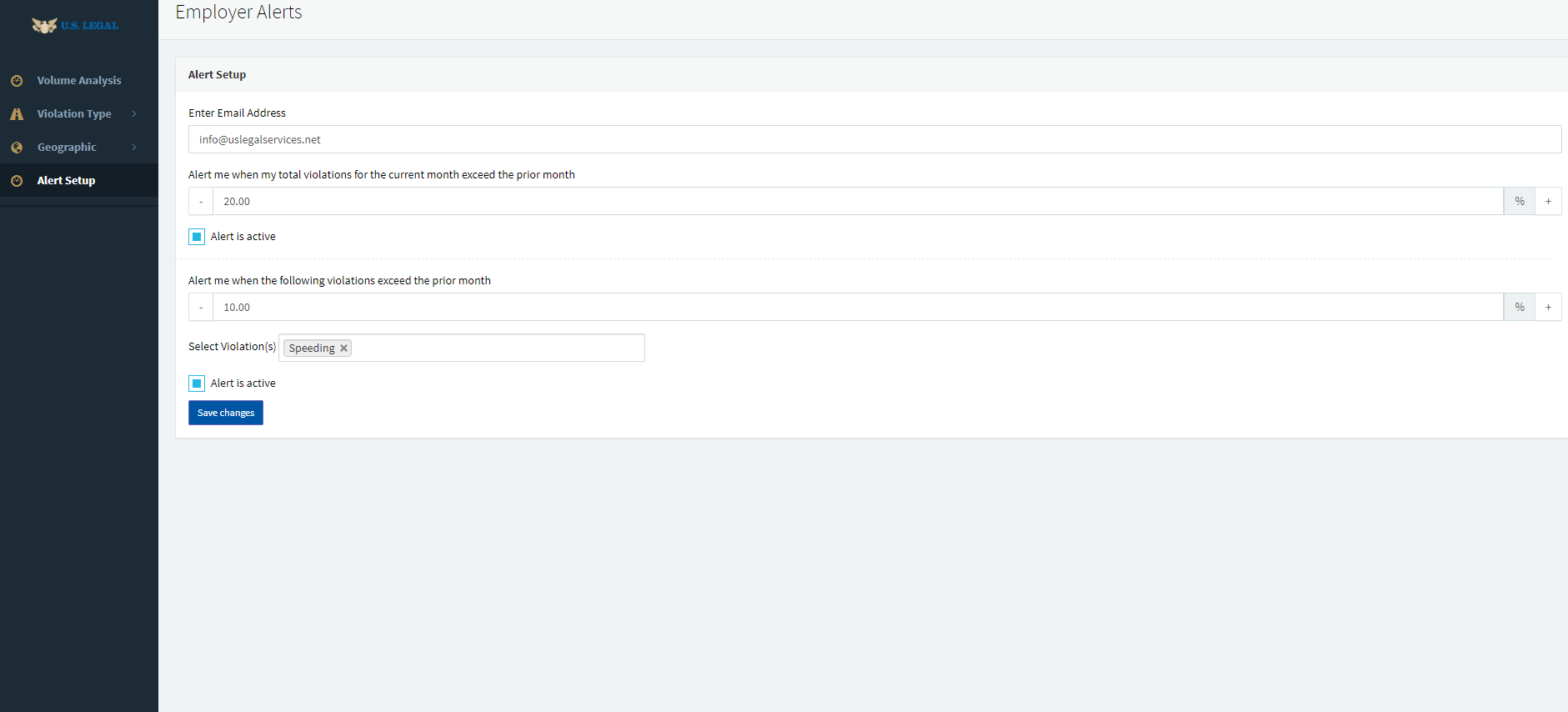Expand the Geographic chevron

pyautogui.click(x=134, y=147)
